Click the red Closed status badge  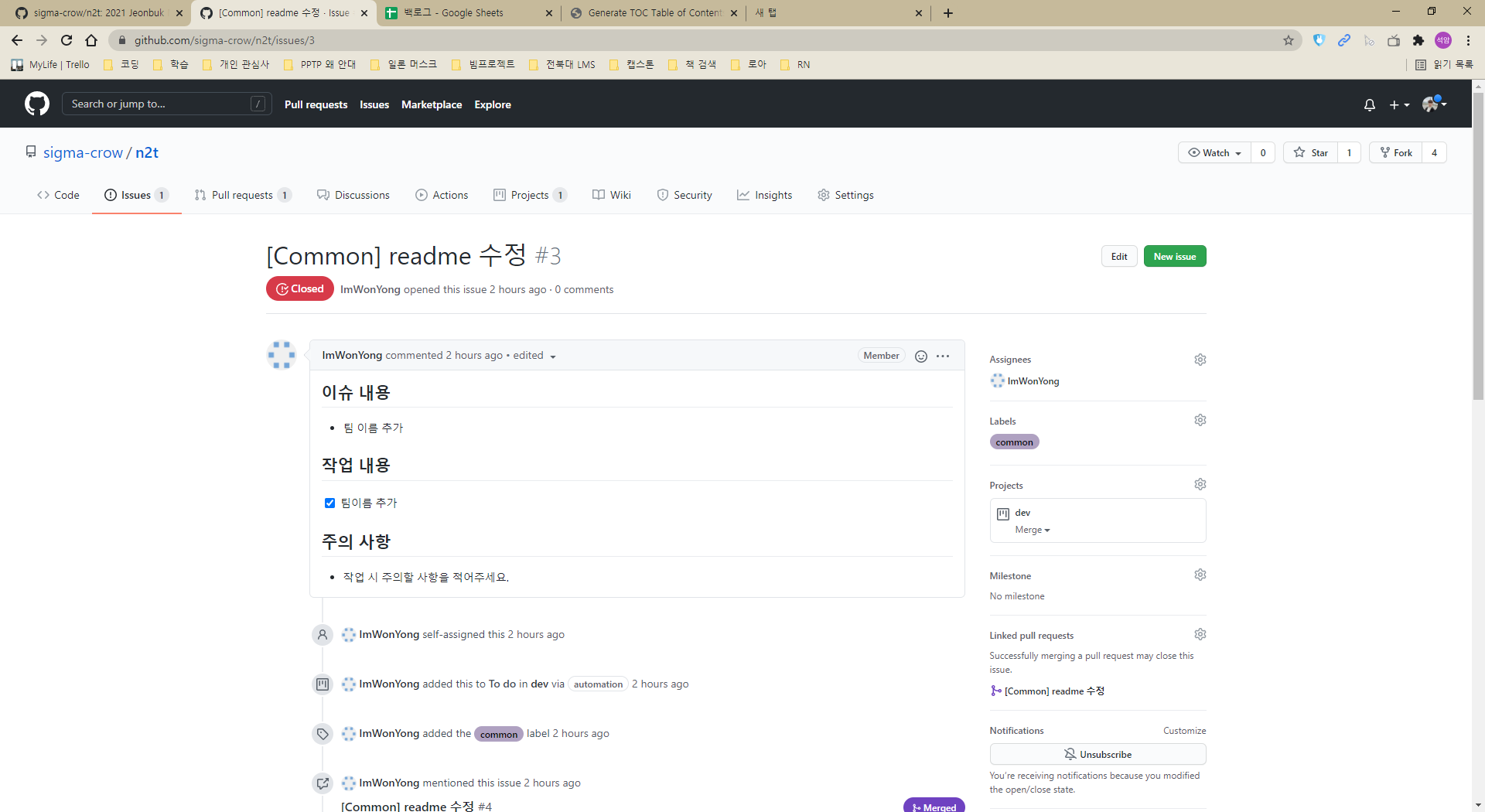click(299, 288)
